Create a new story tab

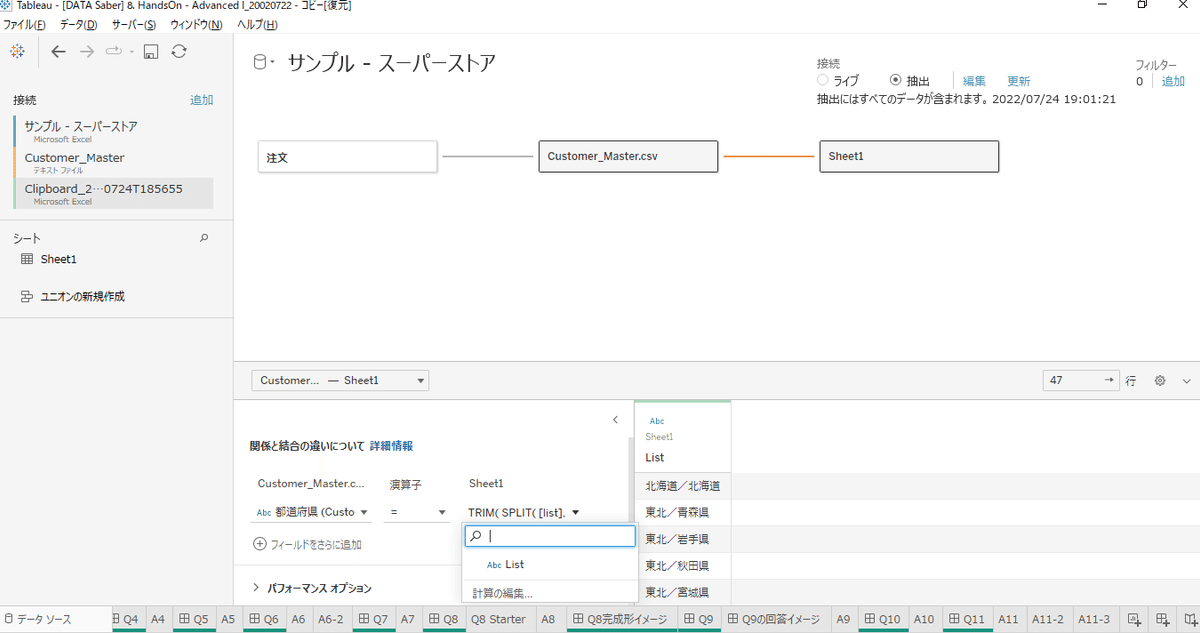[1189, 619]
